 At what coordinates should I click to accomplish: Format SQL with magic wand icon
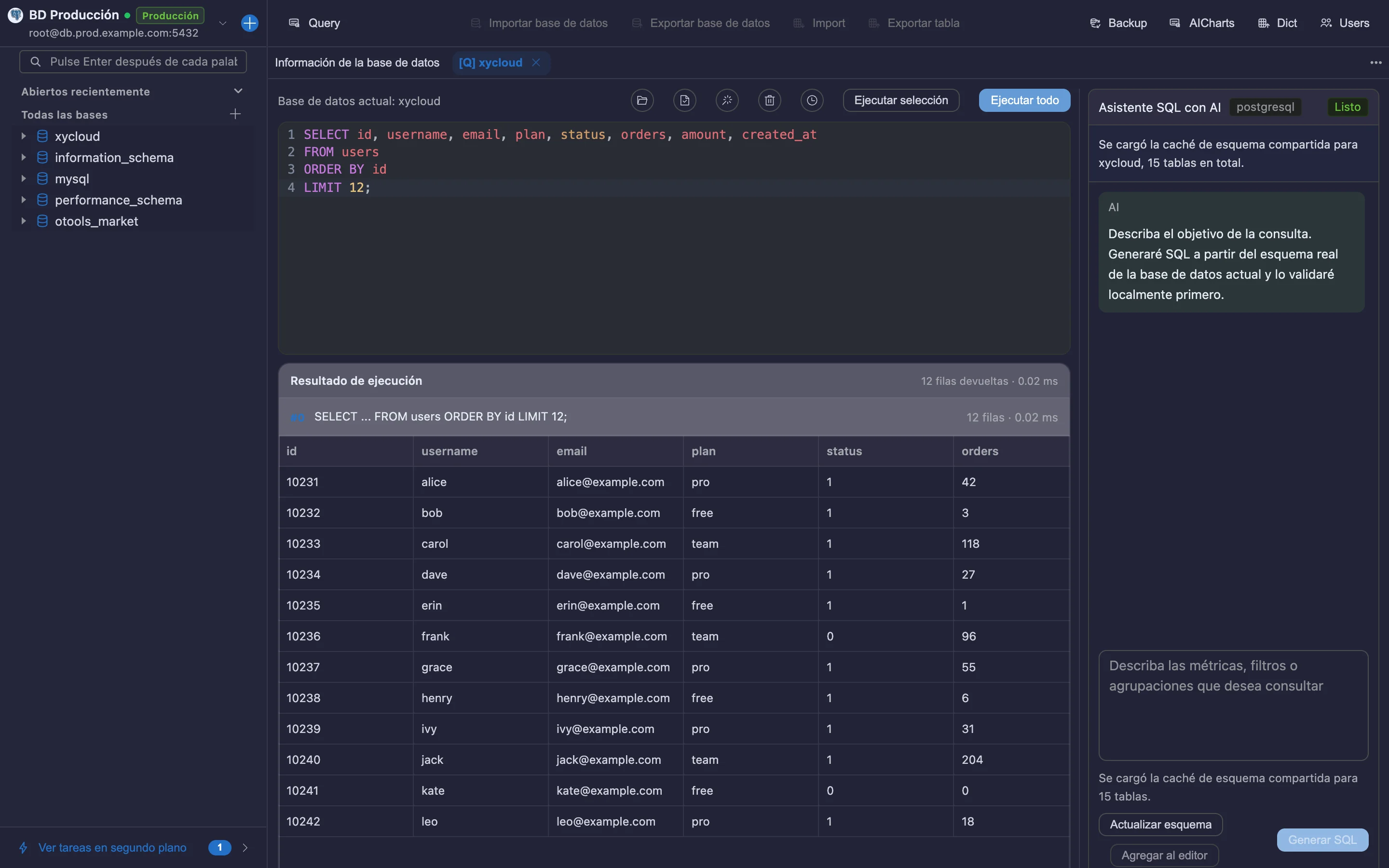(727, 100)
